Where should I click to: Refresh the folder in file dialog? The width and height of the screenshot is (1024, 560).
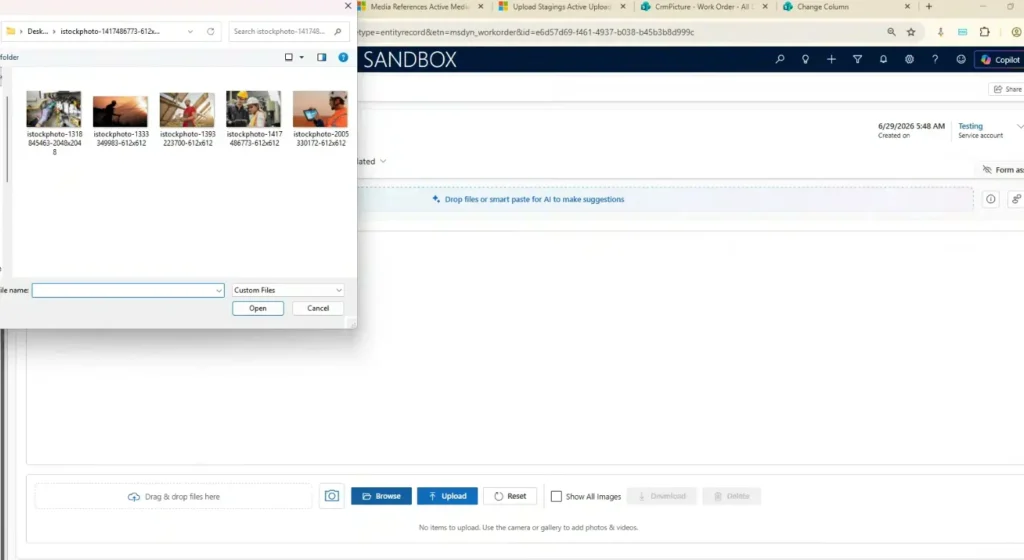point(210,31)
